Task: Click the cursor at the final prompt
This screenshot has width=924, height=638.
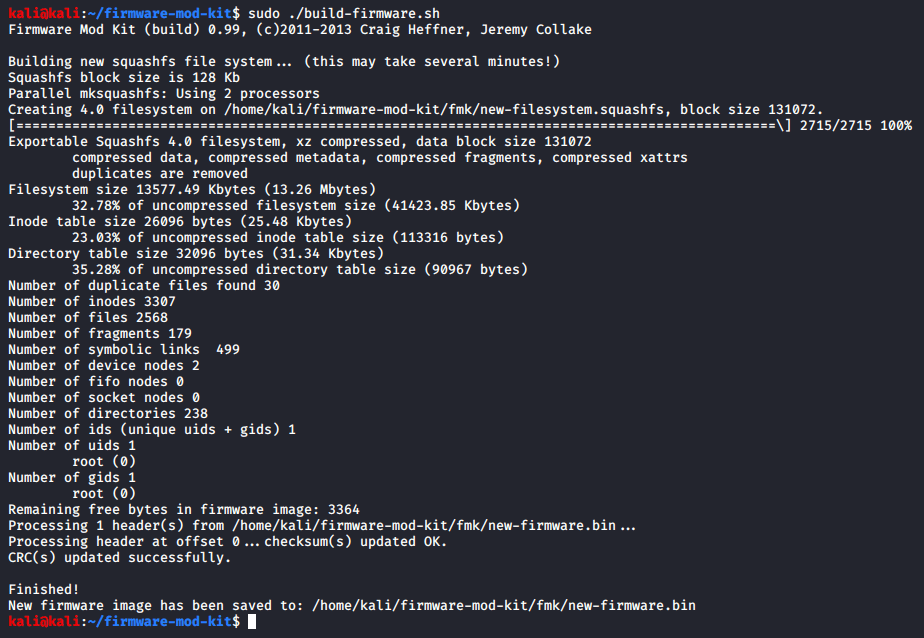Action: 253,622
